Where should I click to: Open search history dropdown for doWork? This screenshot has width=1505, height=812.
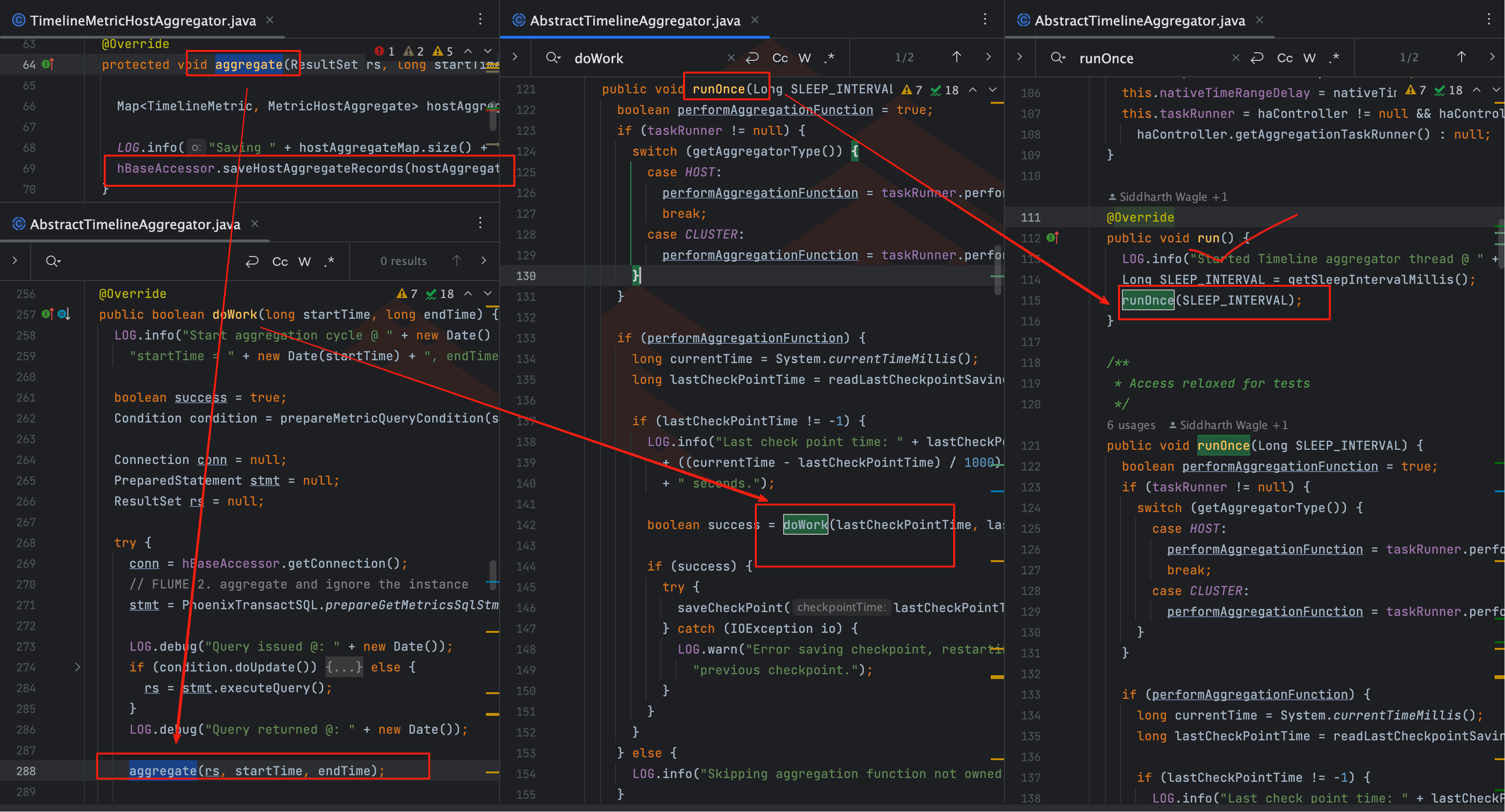click(552, 57)
